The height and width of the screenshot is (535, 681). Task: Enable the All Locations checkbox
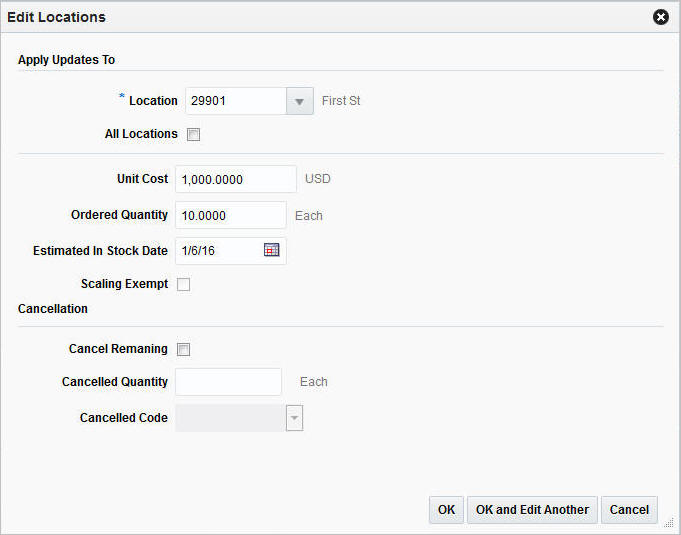click(x=193, y=134)
